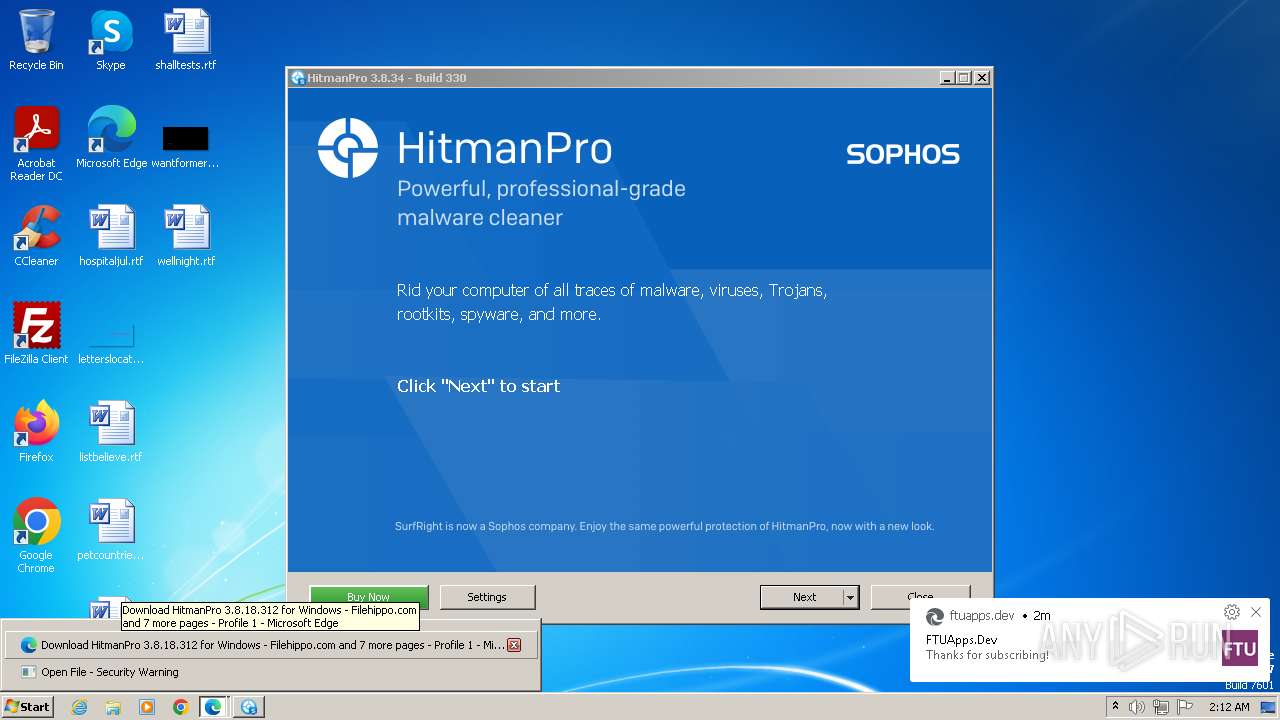
Task: Switch to the Filehippo Edge window preview
Action: 262,645
